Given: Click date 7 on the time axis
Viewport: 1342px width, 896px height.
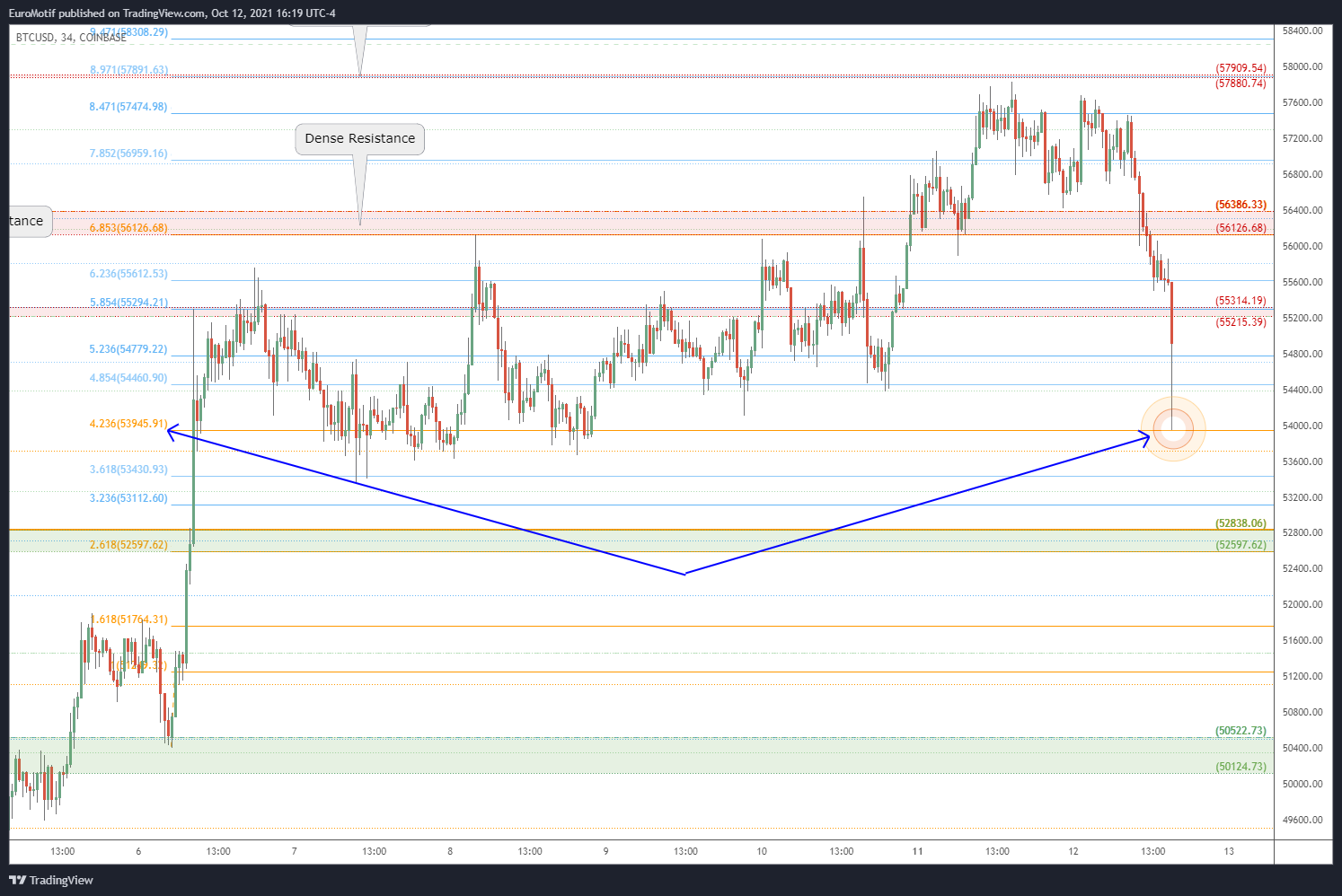Looking at the screenshot, I should pyautogui.click(x=294, y=851).
